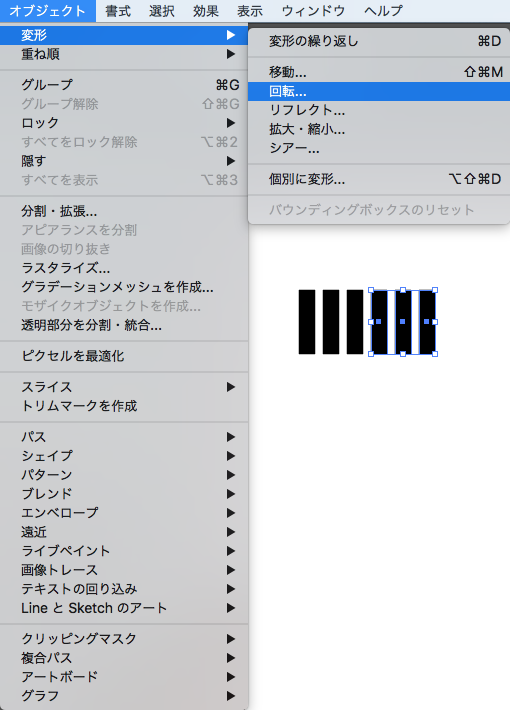Open the ウィンドウ menu
510x710 pixels.
tap(313, 11)
